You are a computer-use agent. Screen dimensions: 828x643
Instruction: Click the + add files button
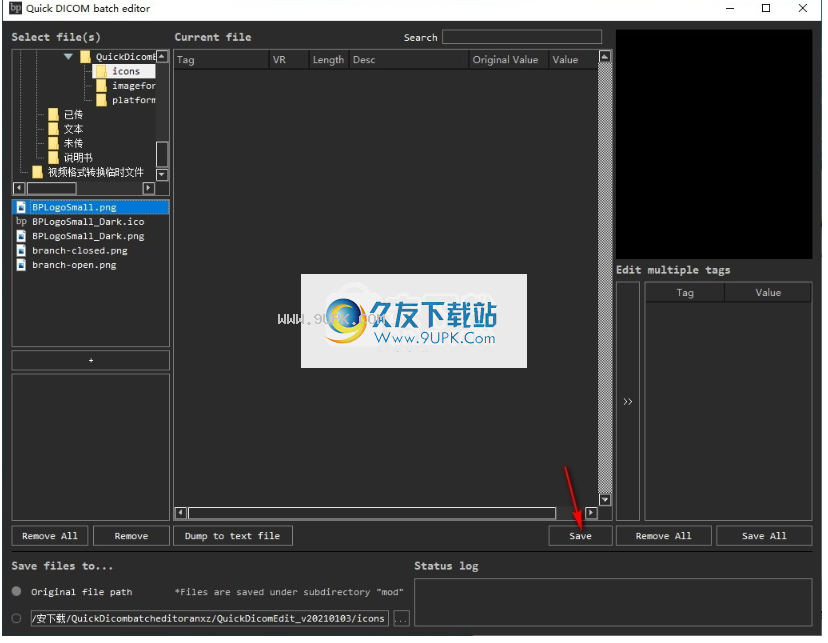pyautogui.click(x=91, y=361)
